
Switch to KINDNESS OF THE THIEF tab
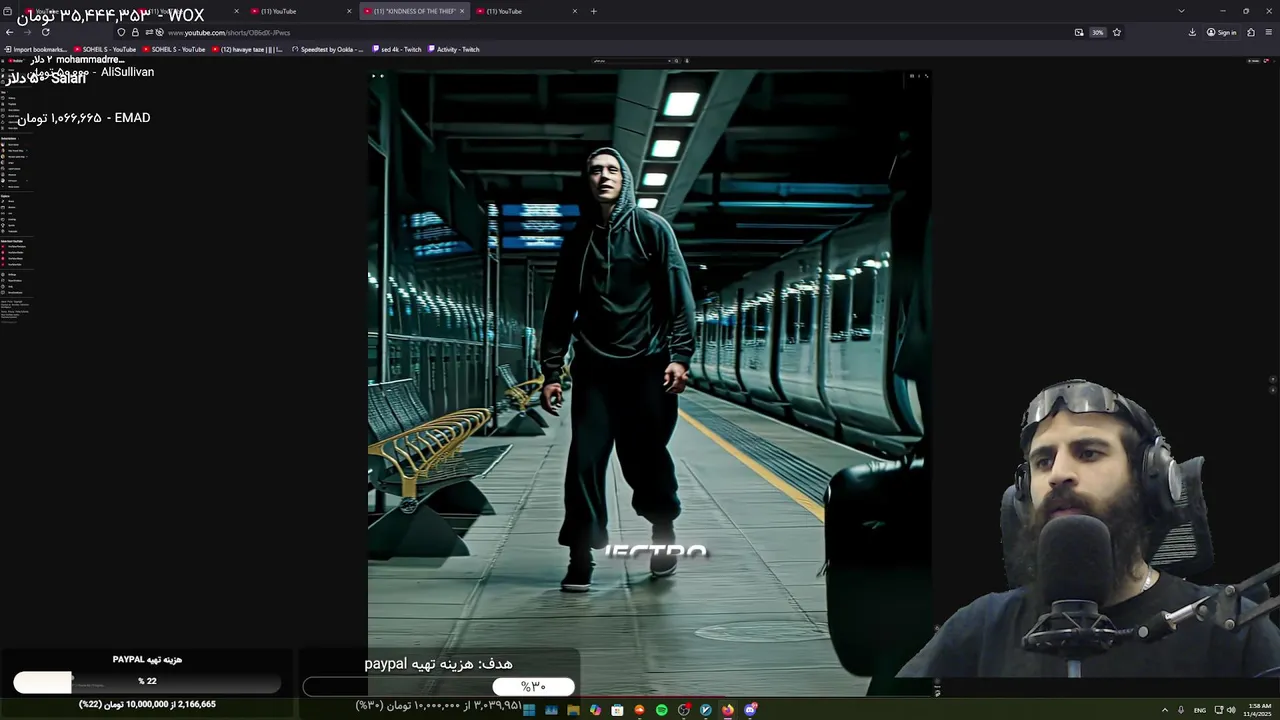pyautogui.click(x=413, y=11)
